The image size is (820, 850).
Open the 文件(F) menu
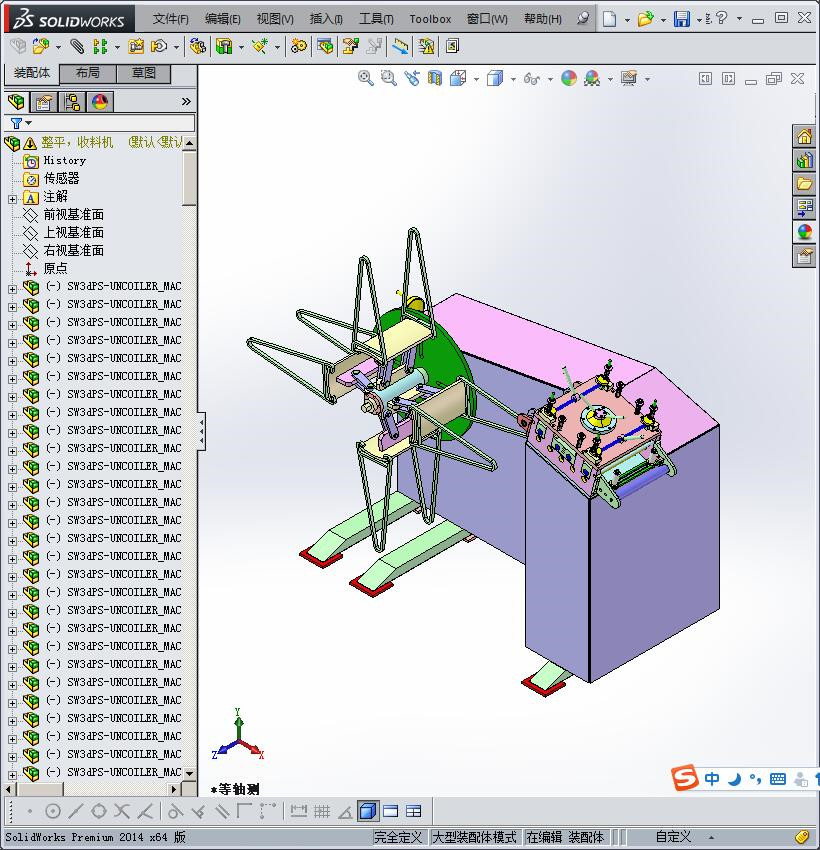171,19
